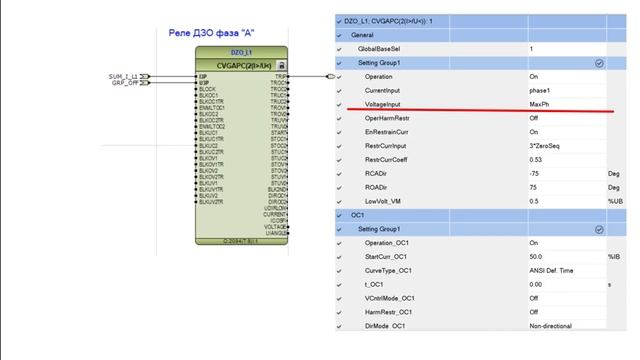
Task: Click the check mark beside StartCurr_OC1
Action: pos(339,257)
